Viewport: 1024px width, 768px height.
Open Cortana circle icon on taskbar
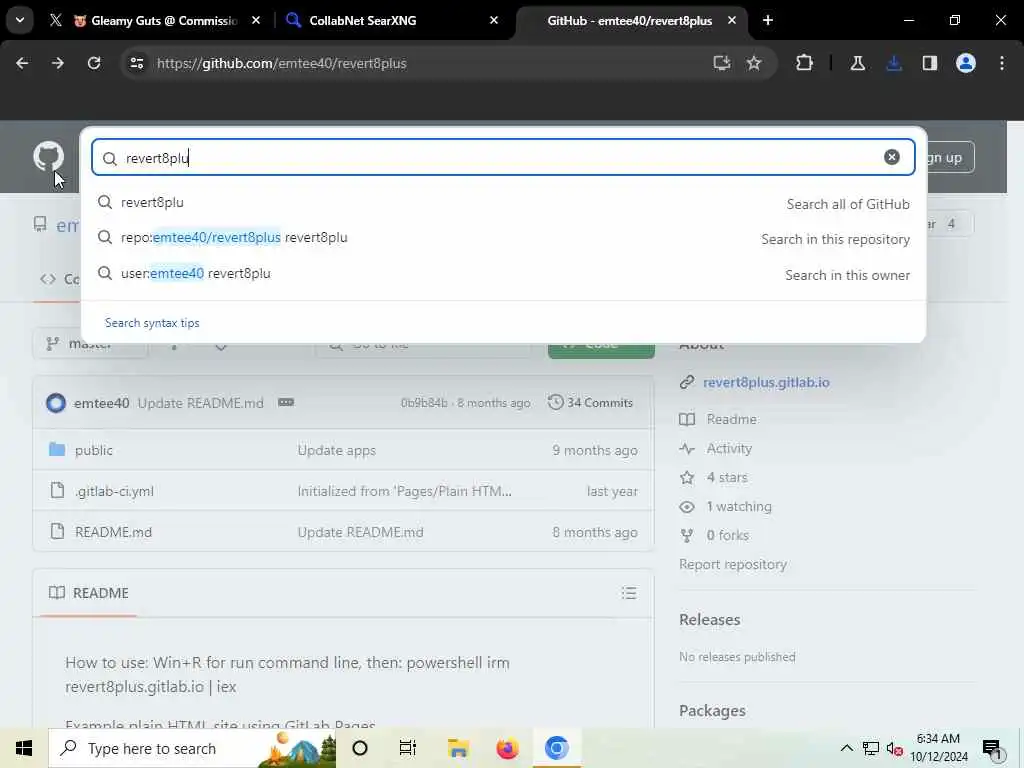[x=360, y=748]
